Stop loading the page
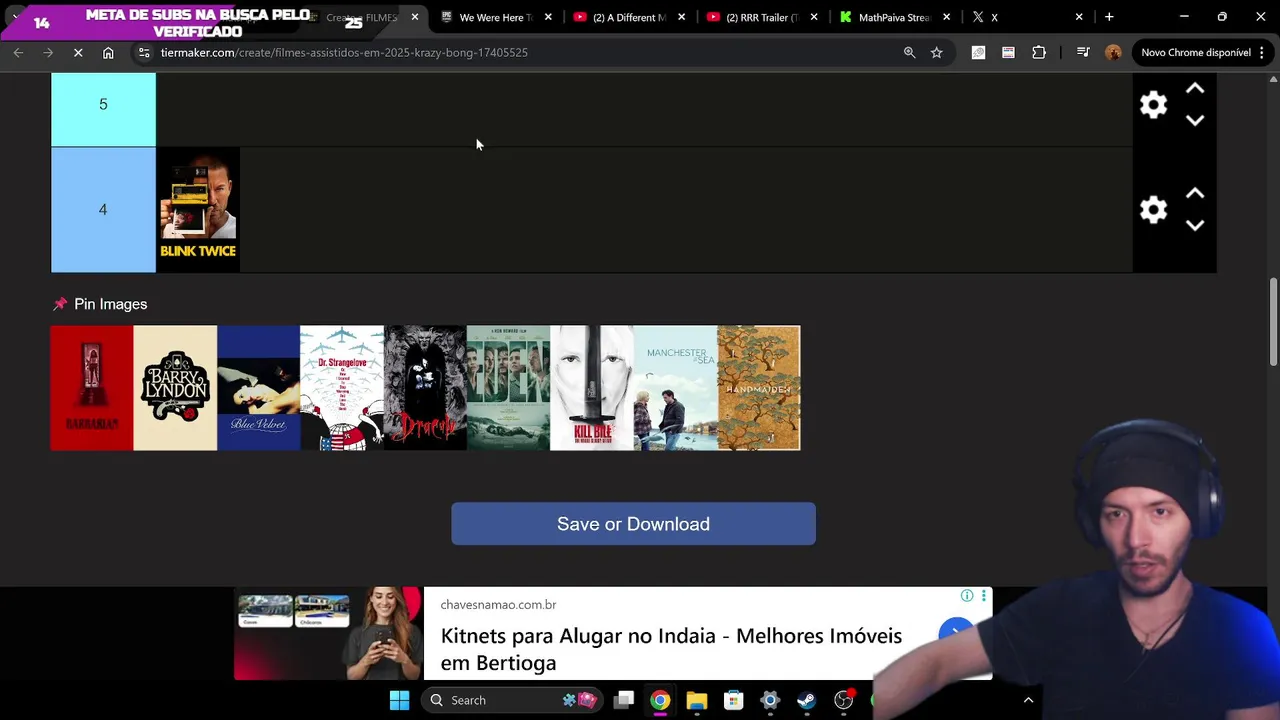The height and width of the screenshot is (720, 1280). coord(78,53)
